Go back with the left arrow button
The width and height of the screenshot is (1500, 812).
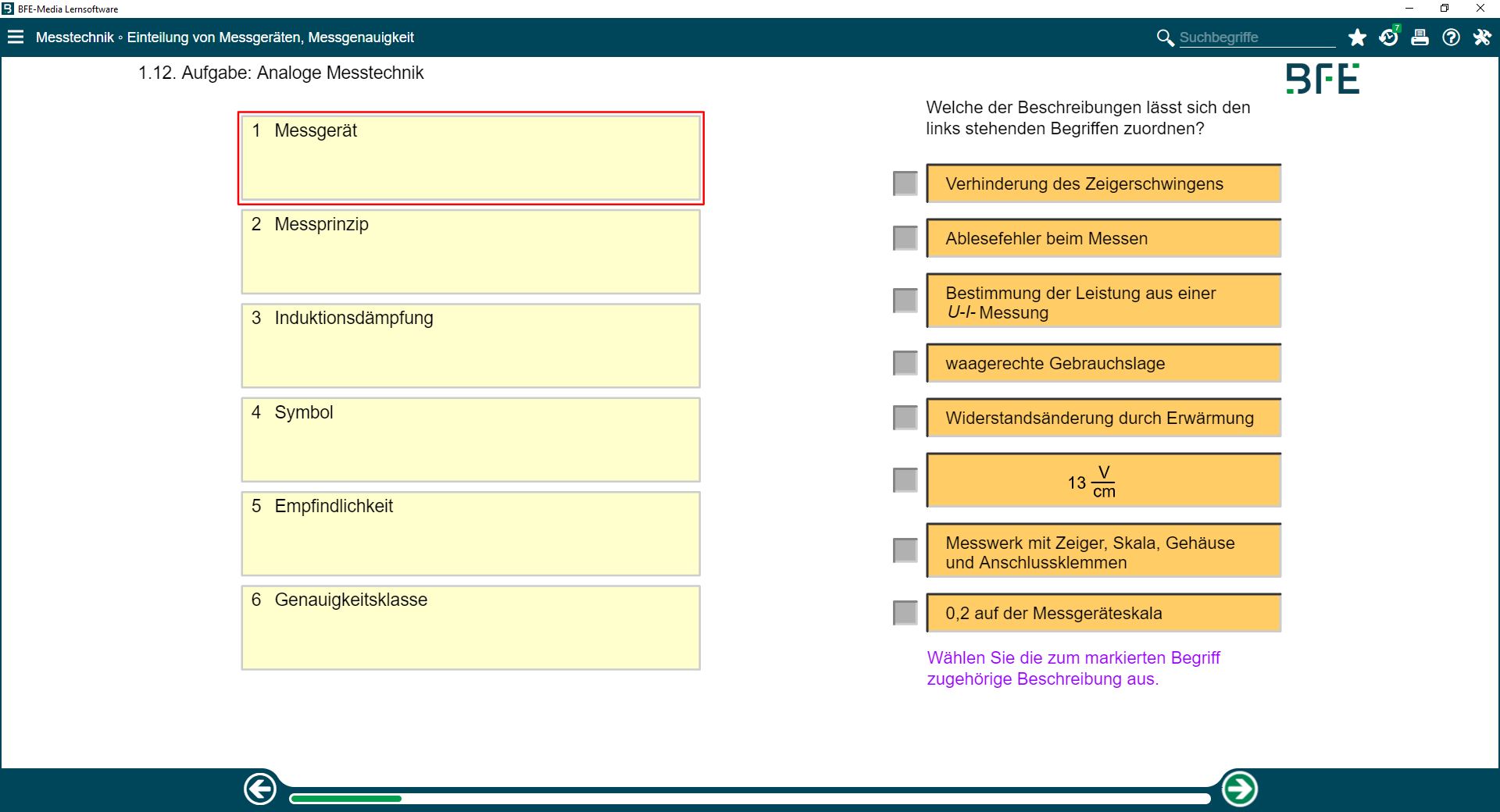[260, 789]
